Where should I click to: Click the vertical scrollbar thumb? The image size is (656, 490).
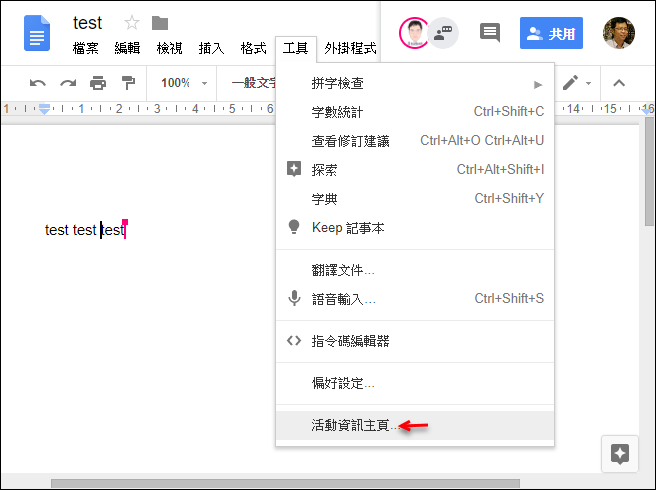tap(649, 172)
